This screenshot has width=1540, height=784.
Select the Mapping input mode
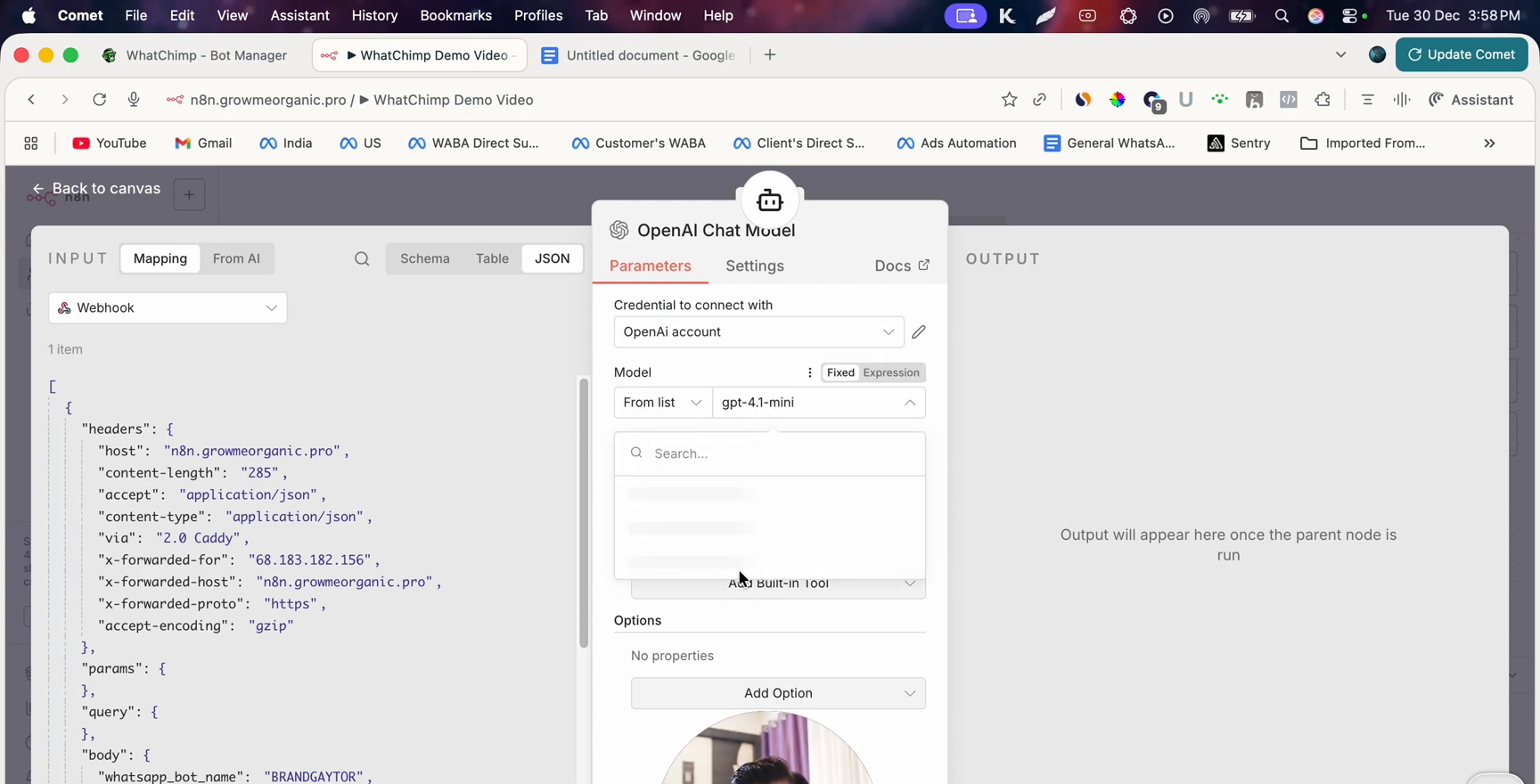[x=160, y=259]
